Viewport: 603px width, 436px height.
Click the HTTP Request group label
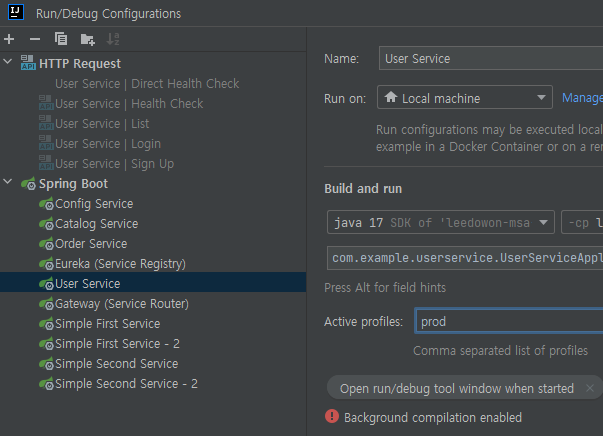(x=80, y=63)
